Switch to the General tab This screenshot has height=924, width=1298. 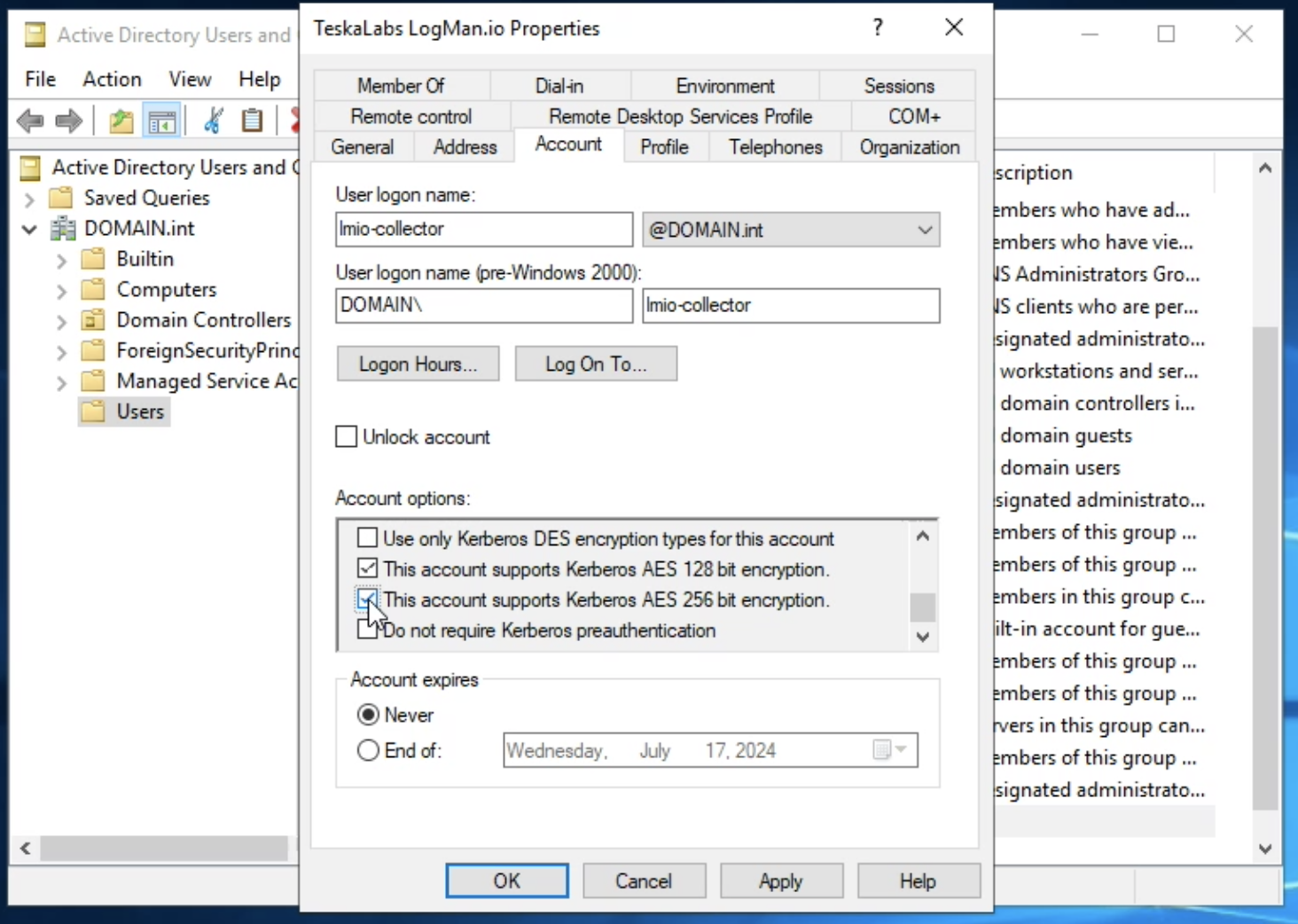pos(362,147)
